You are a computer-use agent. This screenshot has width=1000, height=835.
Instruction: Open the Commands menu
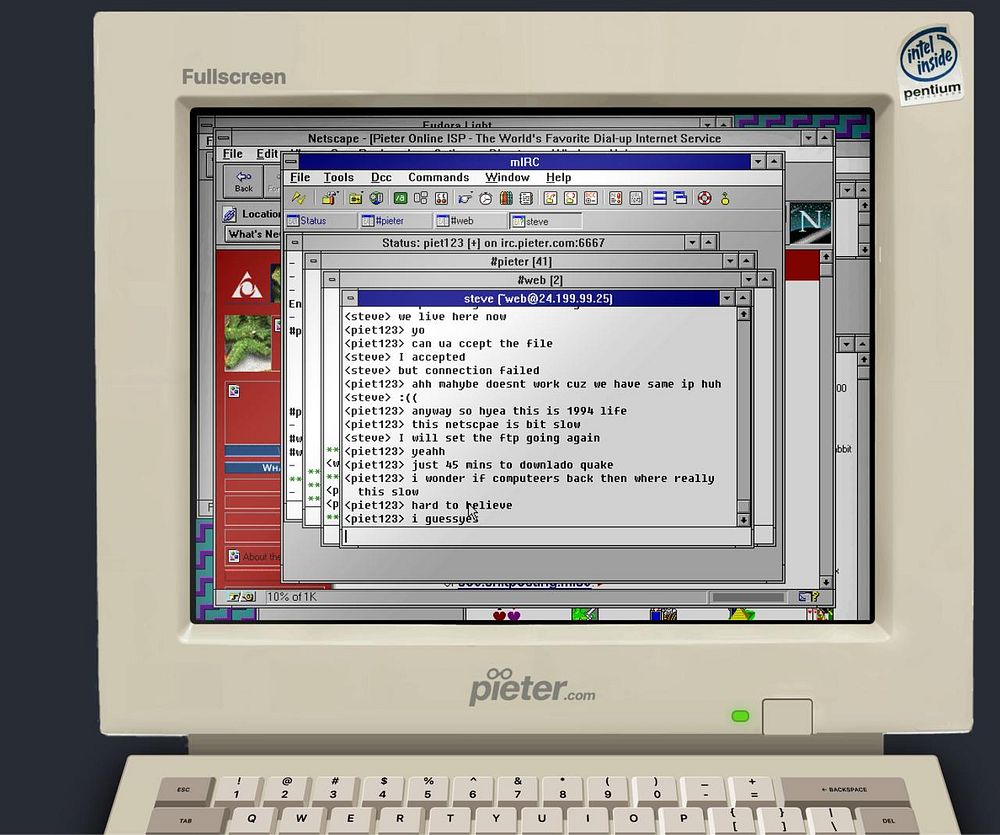438,177
